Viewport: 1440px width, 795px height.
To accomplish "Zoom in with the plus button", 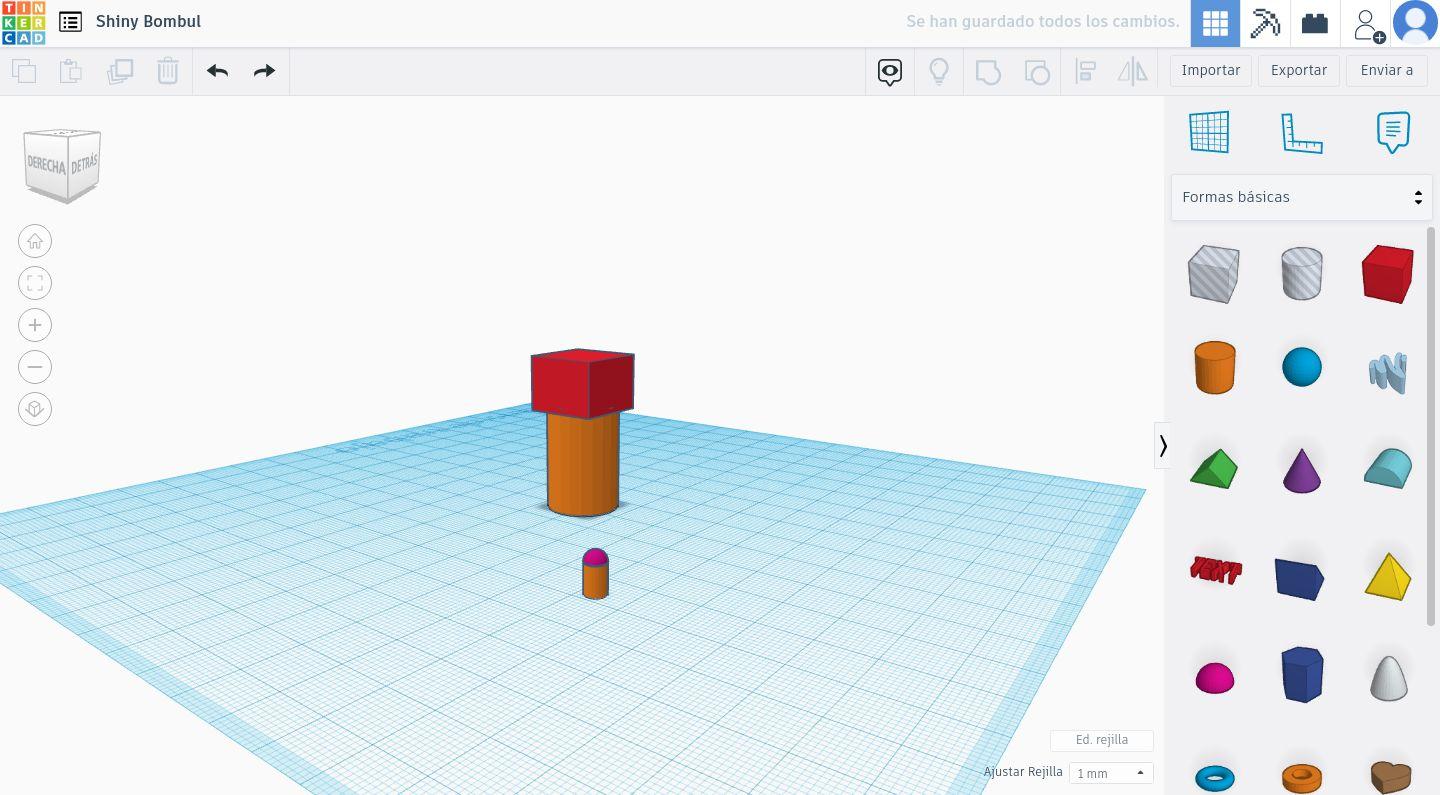I will 35,325.
